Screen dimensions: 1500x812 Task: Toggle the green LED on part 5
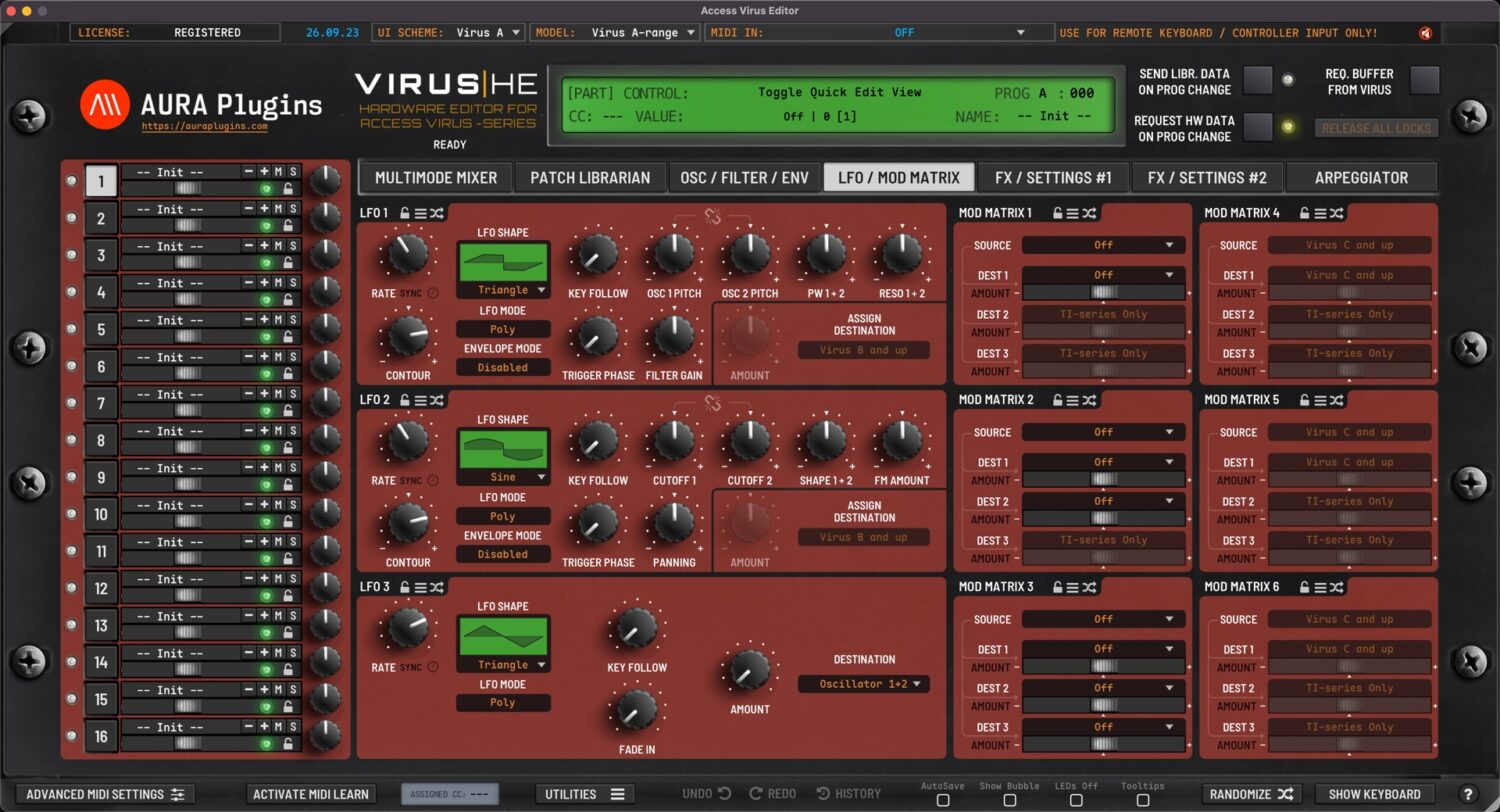coord(267,336)
